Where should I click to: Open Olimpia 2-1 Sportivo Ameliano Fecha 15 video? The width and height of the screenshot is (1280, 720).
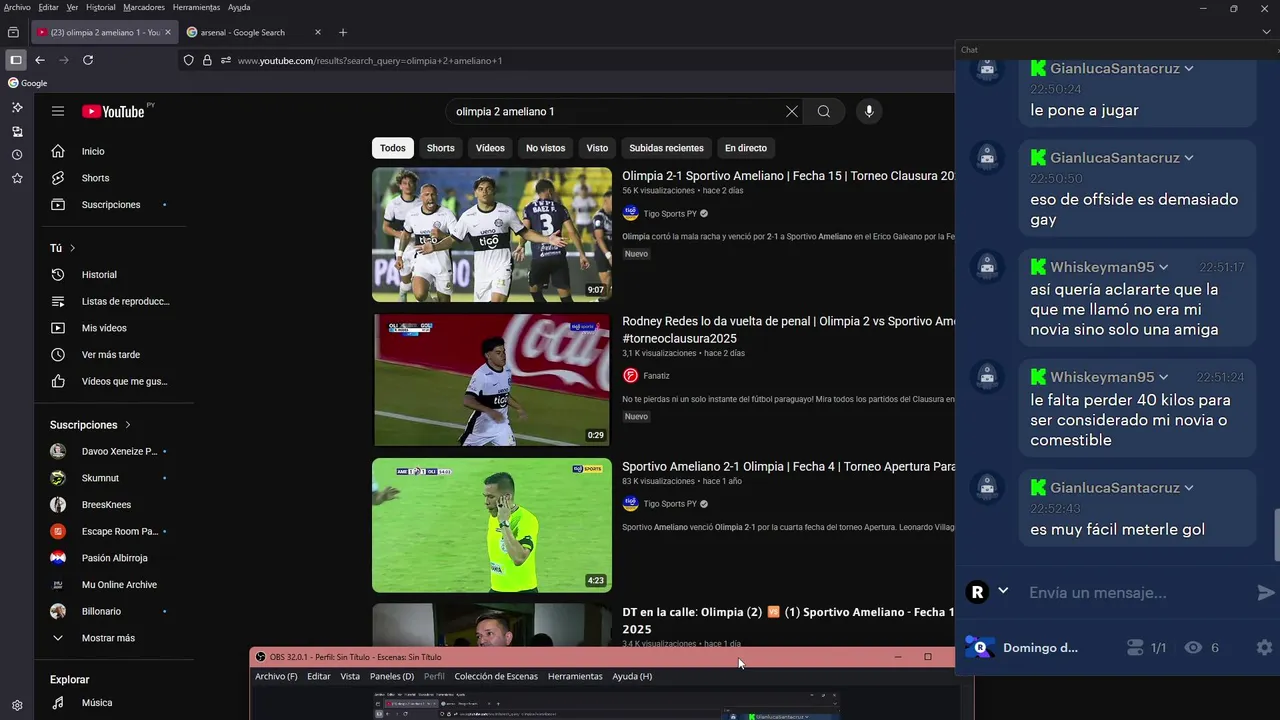[x=788, y=176]
